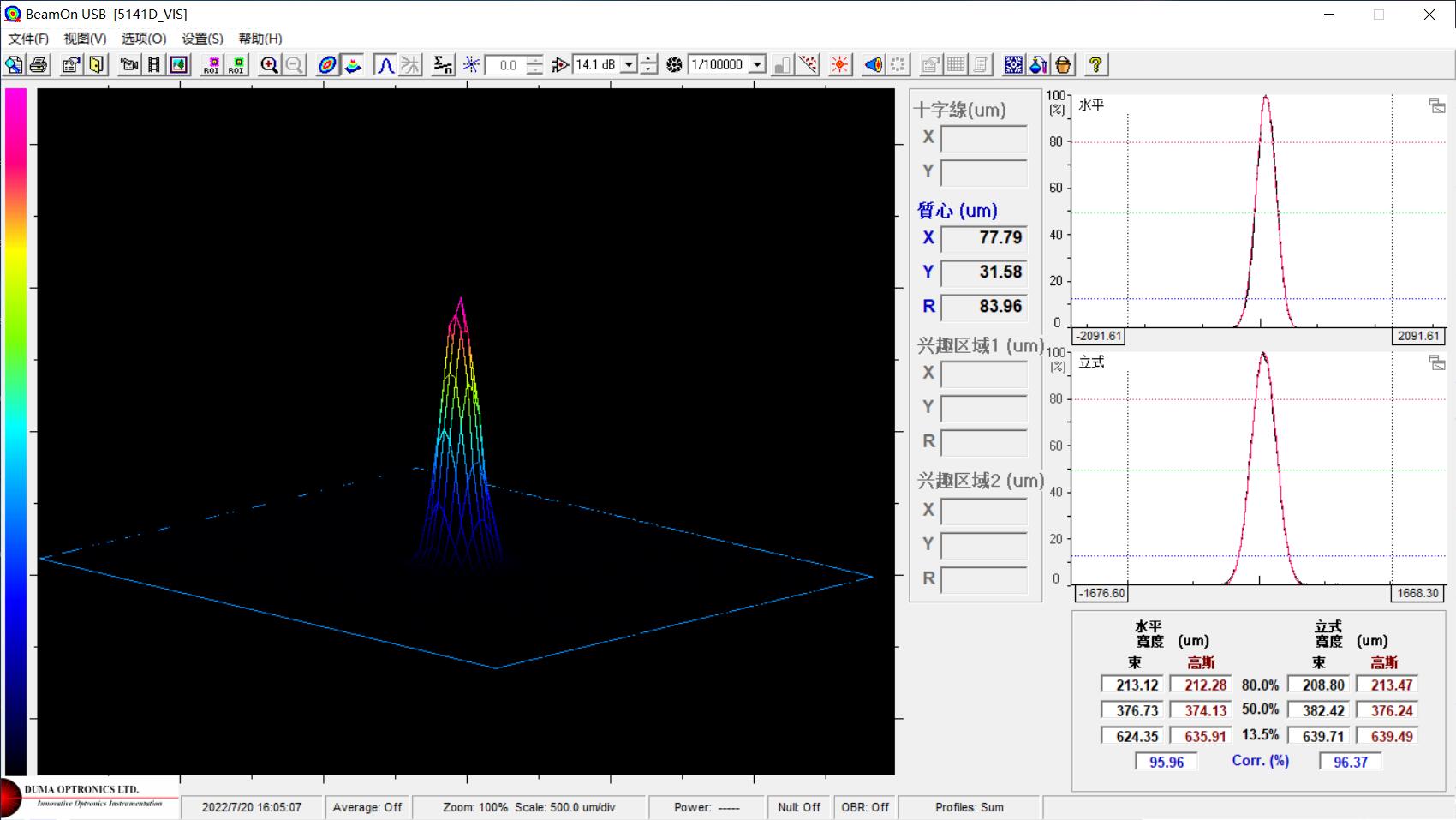This screenshot has height=820, width=1456.
Task: Open help with the question mark icon
Action: pos(1095,65)
